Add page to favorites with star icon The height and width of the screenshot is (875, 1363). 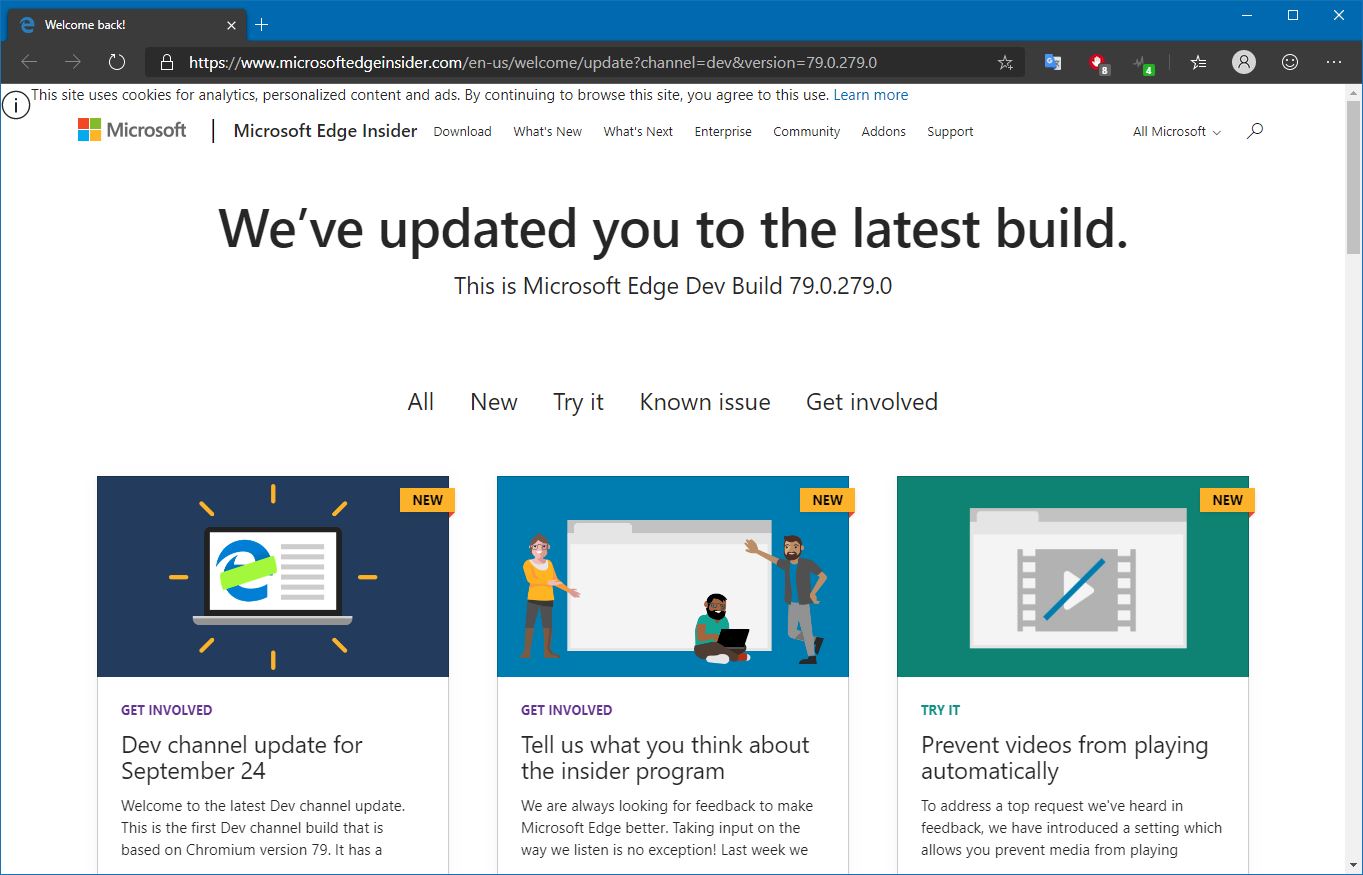1005,62
